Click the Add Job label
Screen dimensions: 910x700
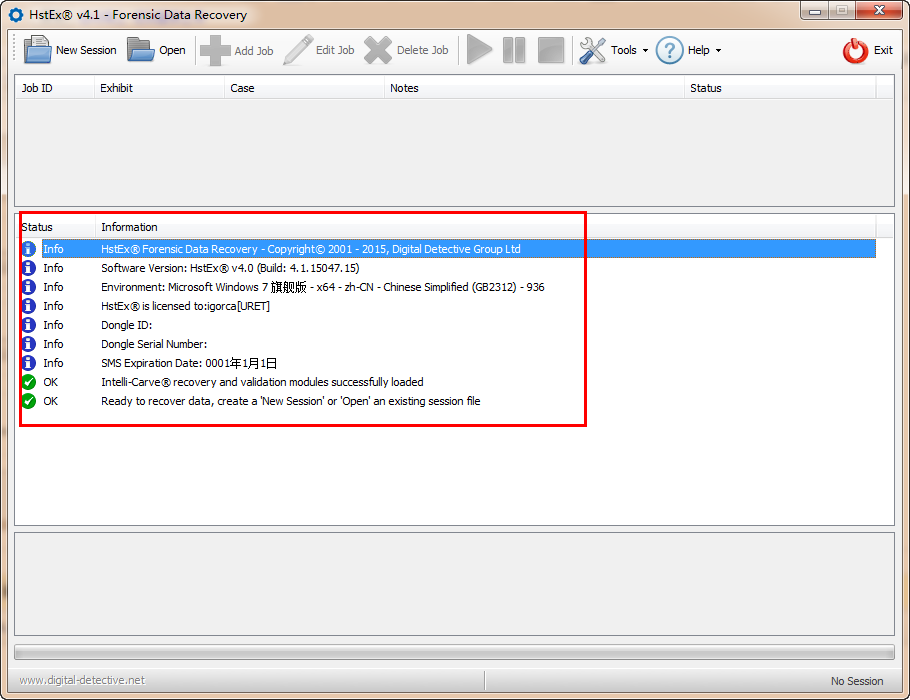coord(254,50)
